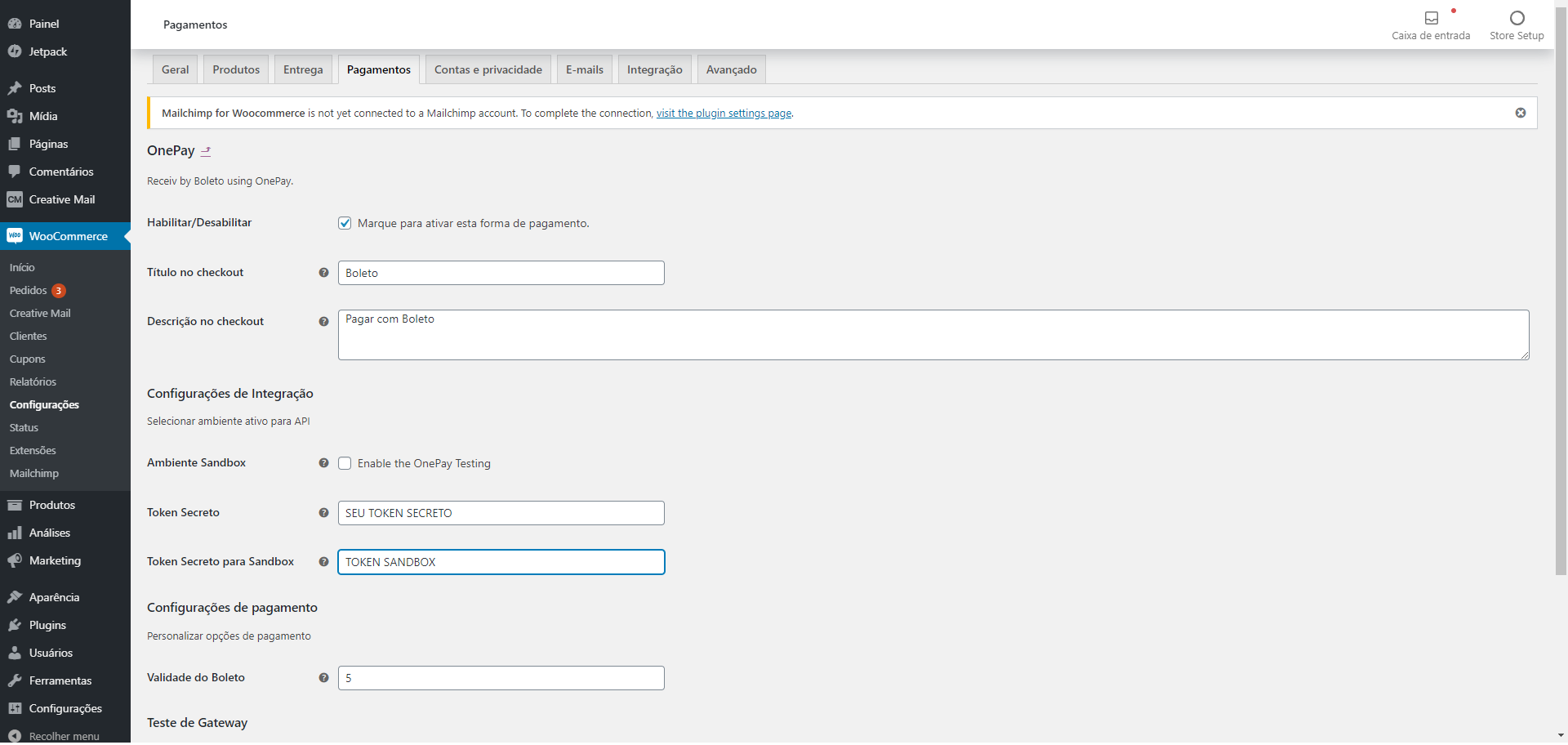Show help tip for Título no checkout
The width and height of the screenshot is (1568, 745).
323,273
